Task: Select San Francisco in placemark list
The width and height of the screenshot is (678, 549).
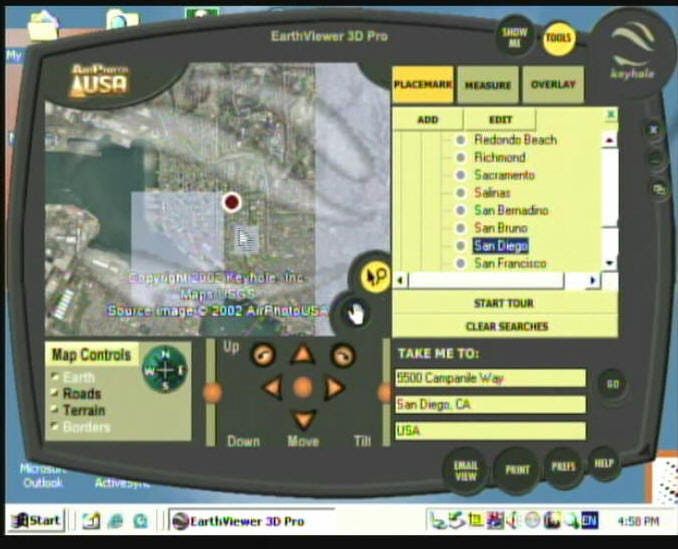Action: (x=510, y=263)
